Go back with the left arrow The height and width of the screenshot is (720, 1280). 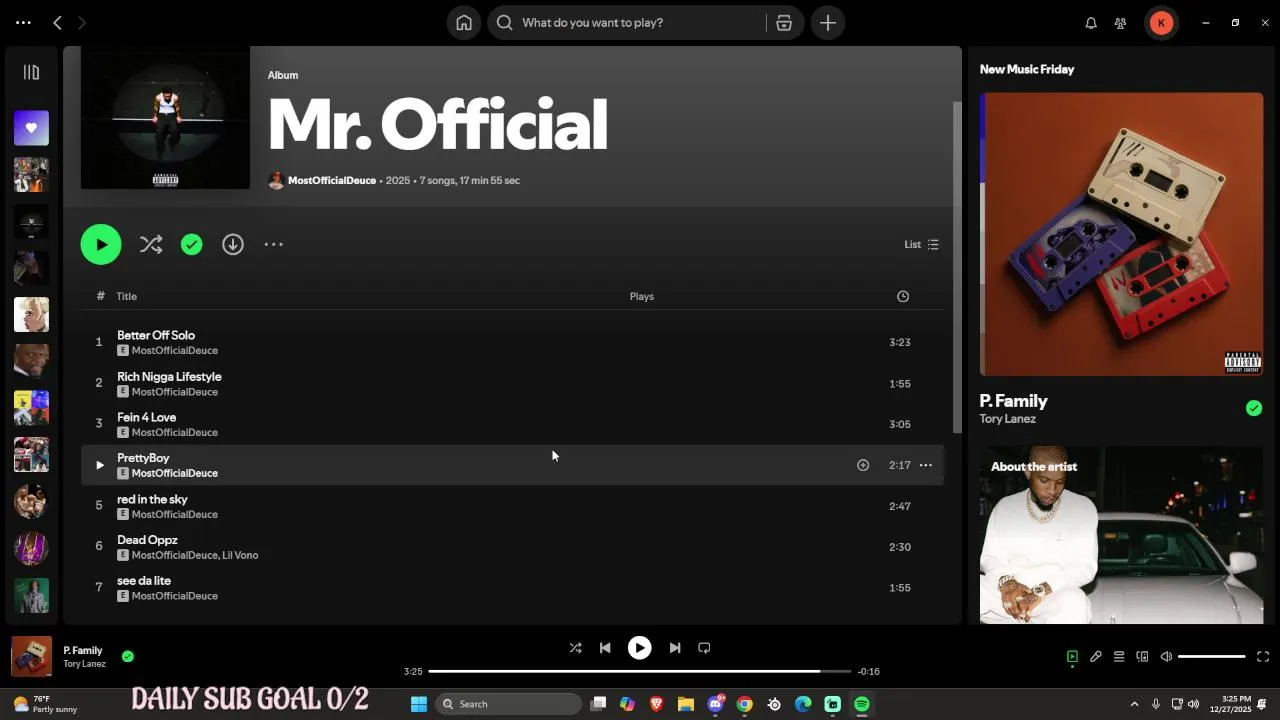click(58, 22)
